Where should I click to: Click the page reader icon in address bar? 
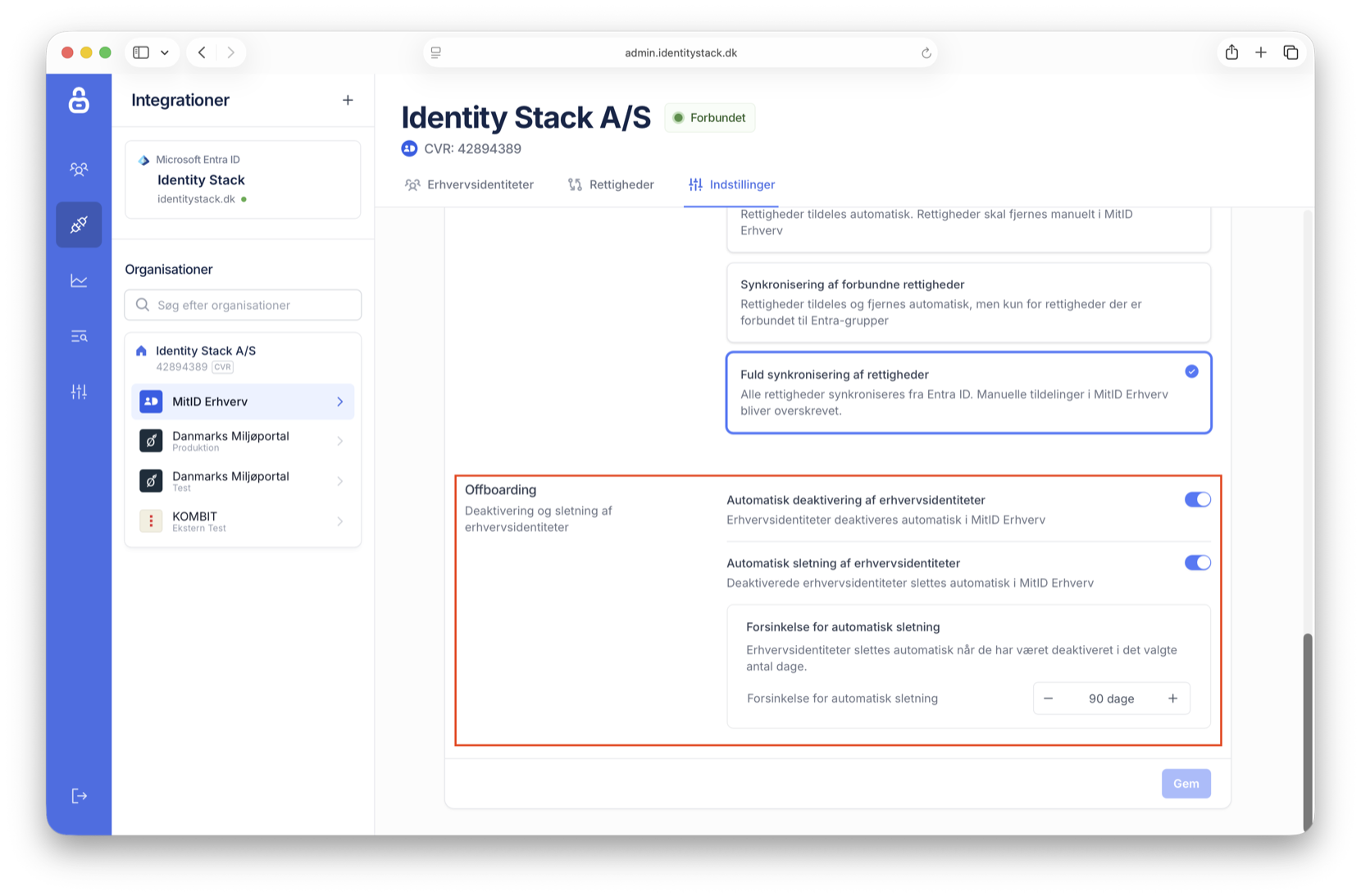tap(436, 52)
